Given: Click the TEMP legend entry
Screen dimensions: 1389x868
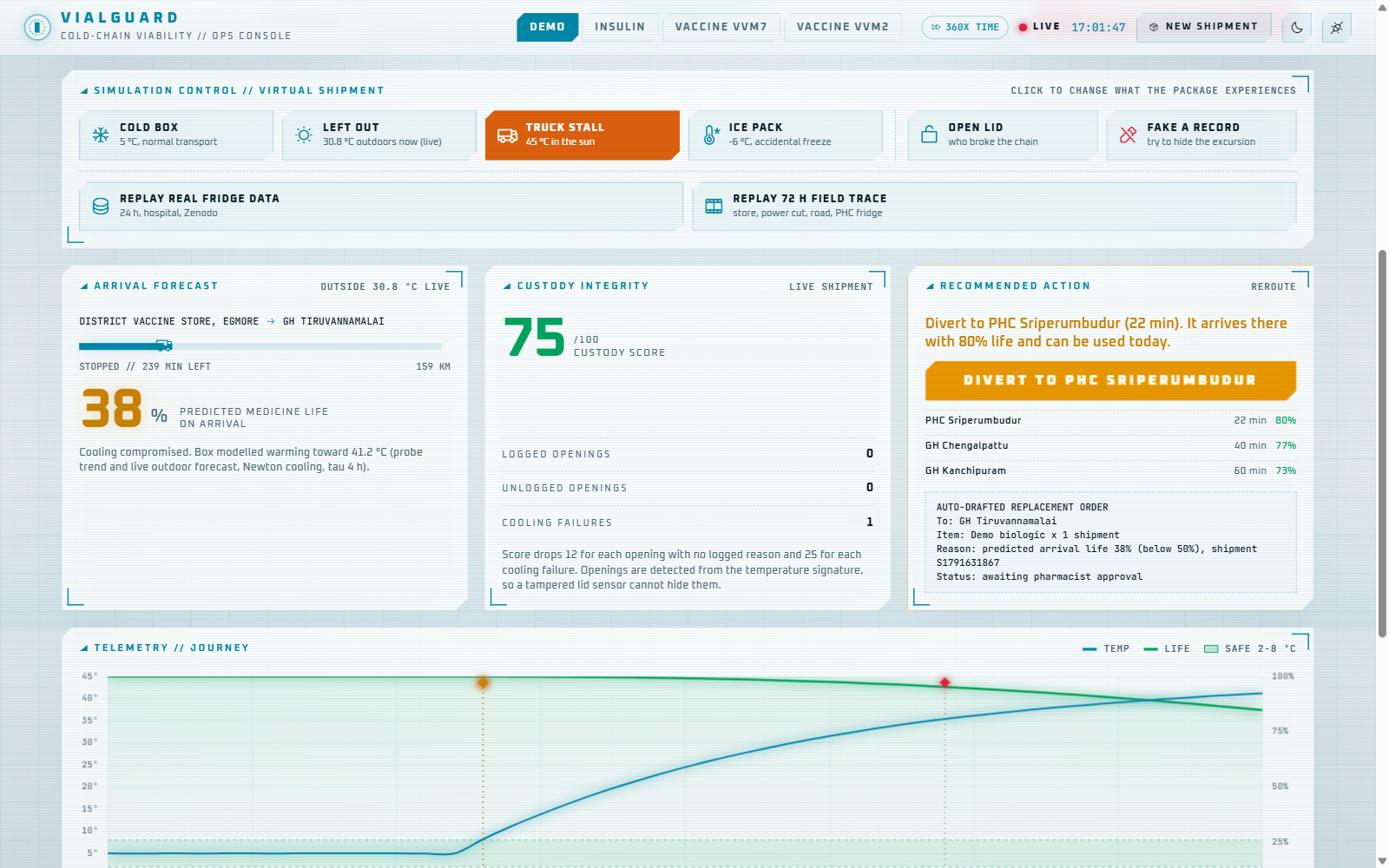Looking at the screenshot, I should 1106,648.
